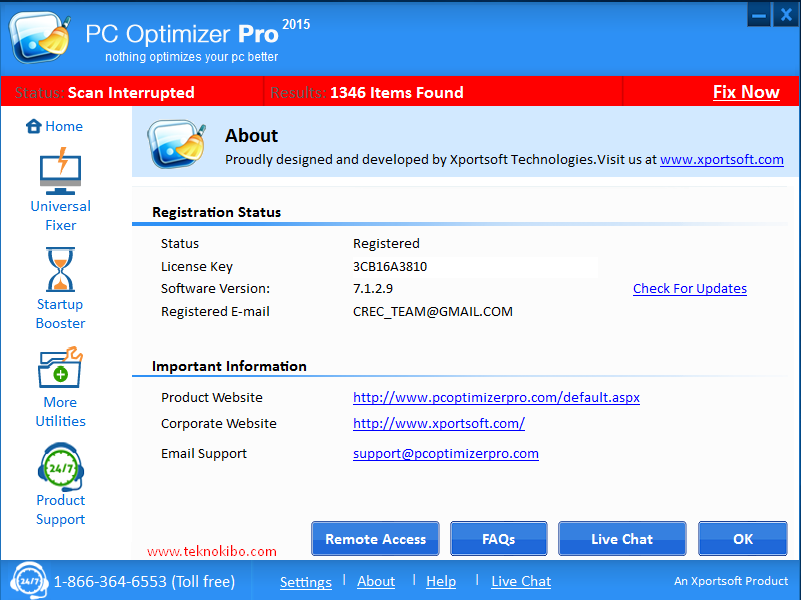Click the Startup Booster hourglass icon
Screen dimensions: 801x600
pos(60,270)
